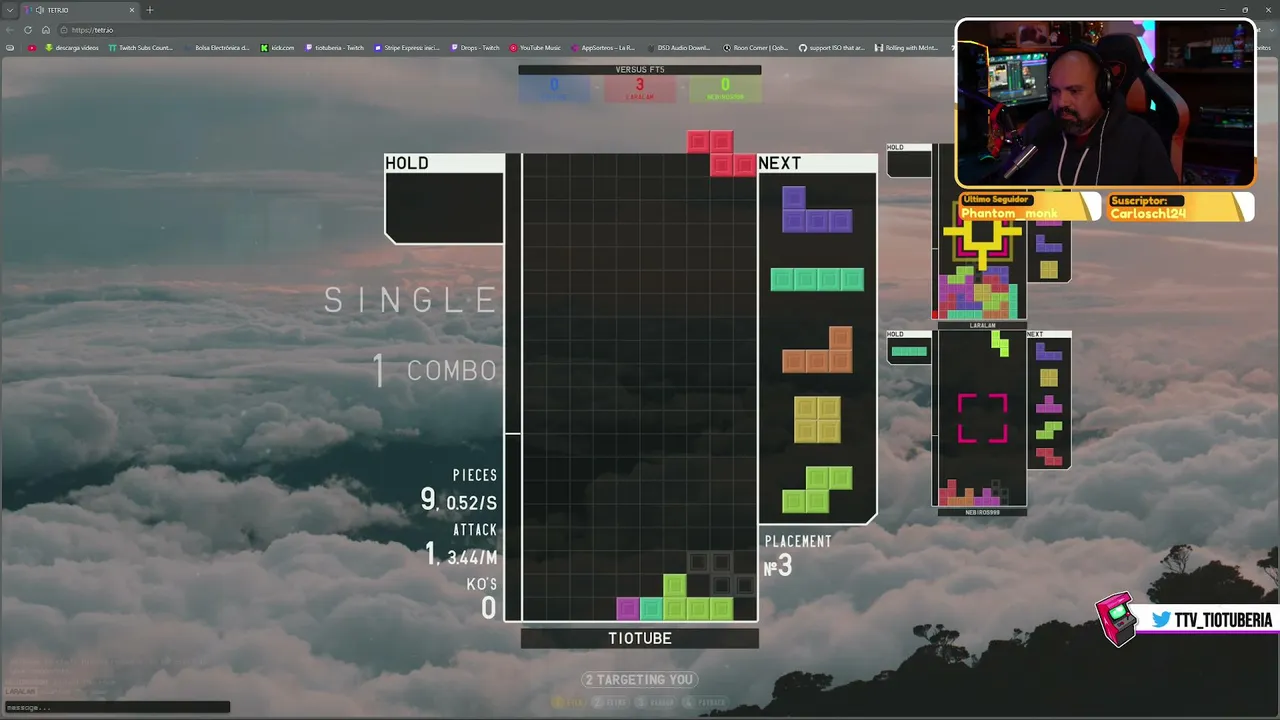Click the "Carloschl24" subscriber label
Viewport: 1280px width, 720px height.
[1147, 213]
